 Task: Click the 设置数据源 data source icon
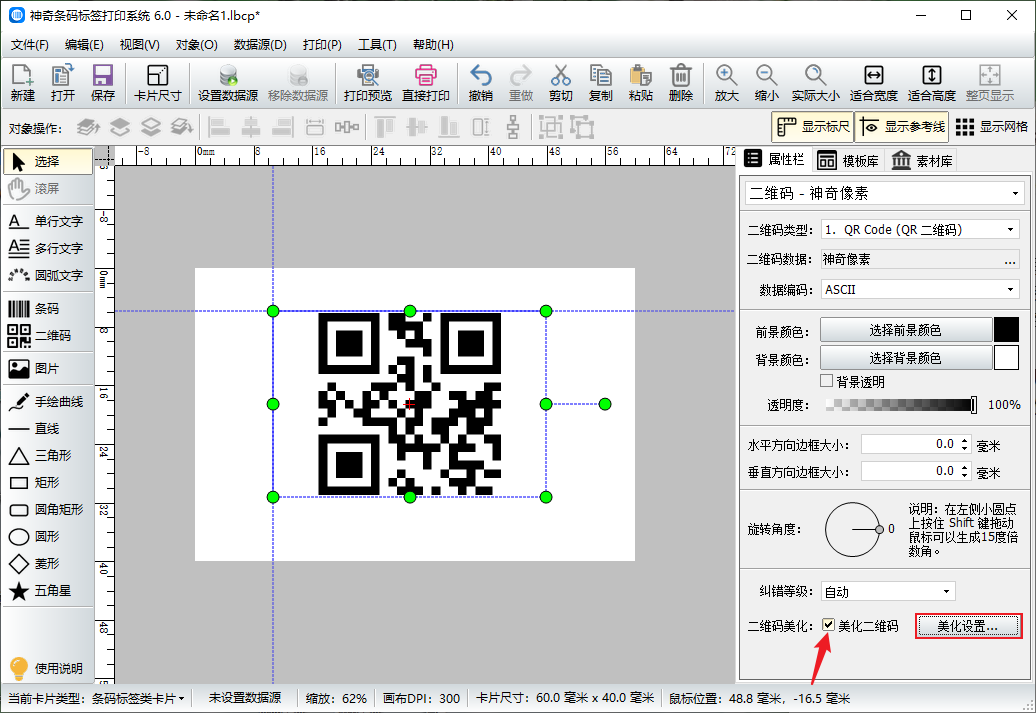tap(228, 83)
